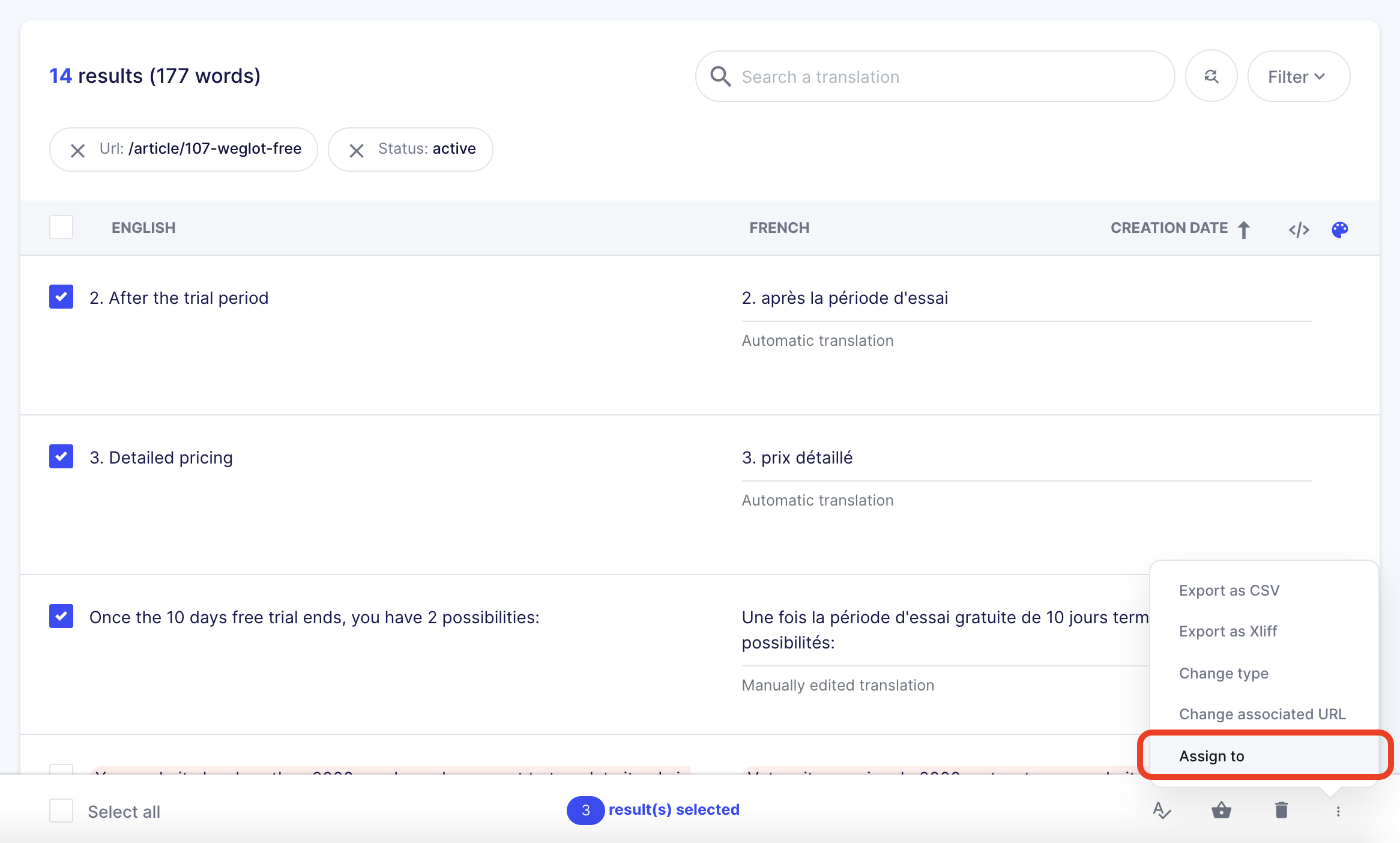The image size is (1400, 843).
Task: Delete selected translations with trash icon
Action: [1281, 811]
